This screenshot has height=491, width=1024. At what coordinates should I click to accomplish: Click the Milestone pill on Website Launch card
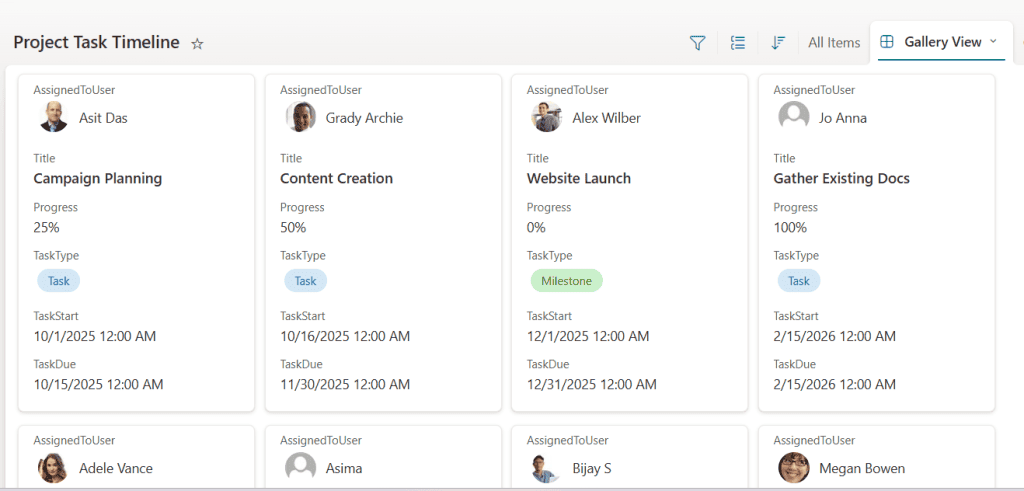[x=566, y=281]
